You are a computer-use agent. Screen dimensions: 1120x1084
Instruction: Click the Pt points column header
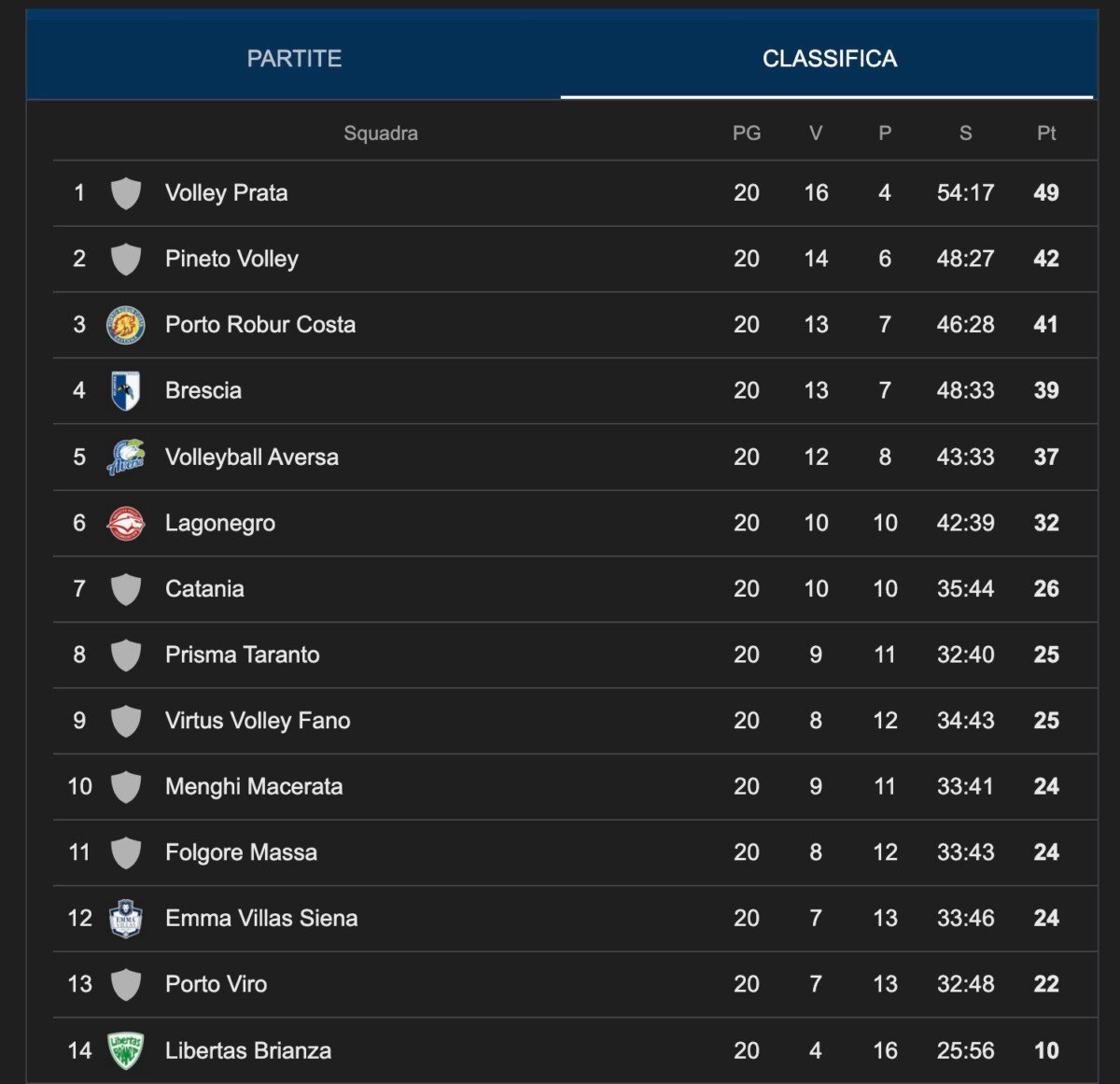[1046, 134]
